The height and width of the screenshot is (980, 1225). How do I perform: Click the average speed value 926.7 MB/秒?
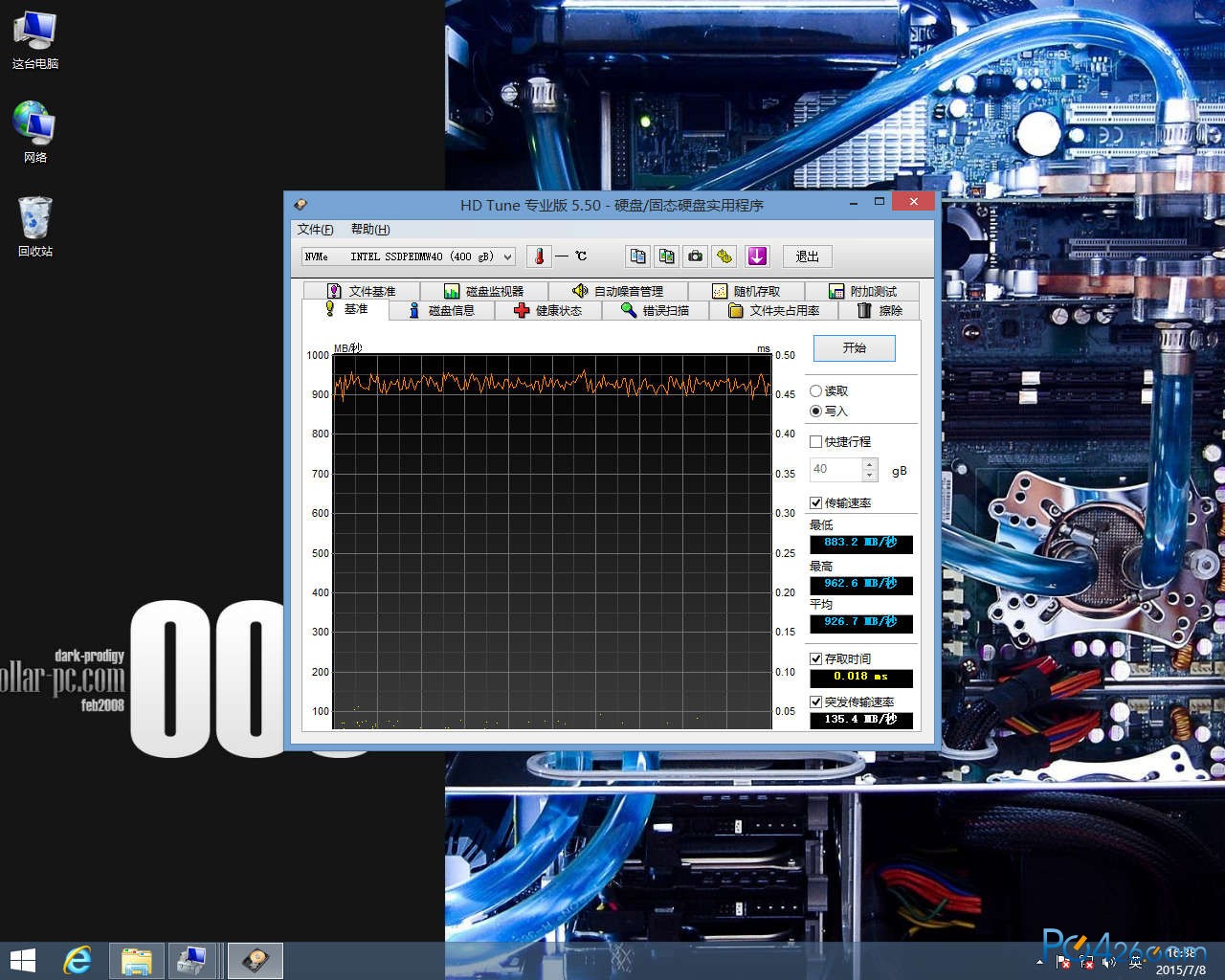[x=860, y=623]
